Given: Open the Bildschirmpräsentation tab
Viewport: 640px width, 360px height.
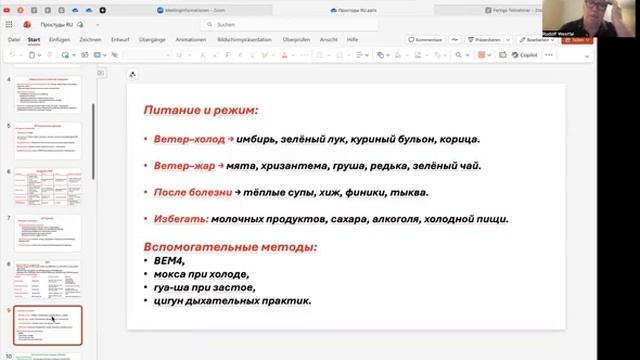Looking at the screenshot, I should 244,40.
